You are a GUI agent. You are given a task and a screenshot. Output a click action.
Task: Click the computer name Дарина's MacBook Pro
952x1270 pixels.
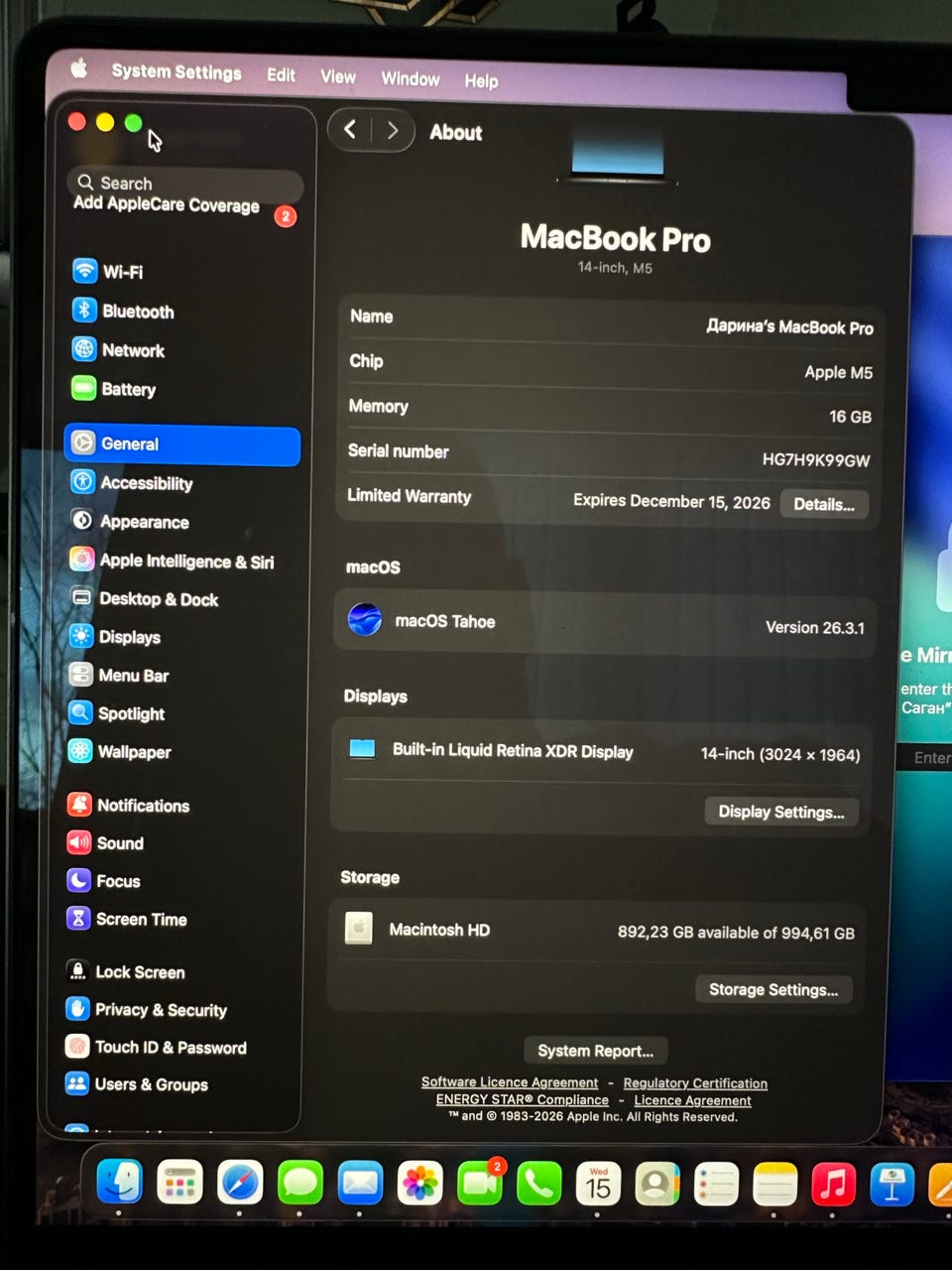tap(790, 326)
